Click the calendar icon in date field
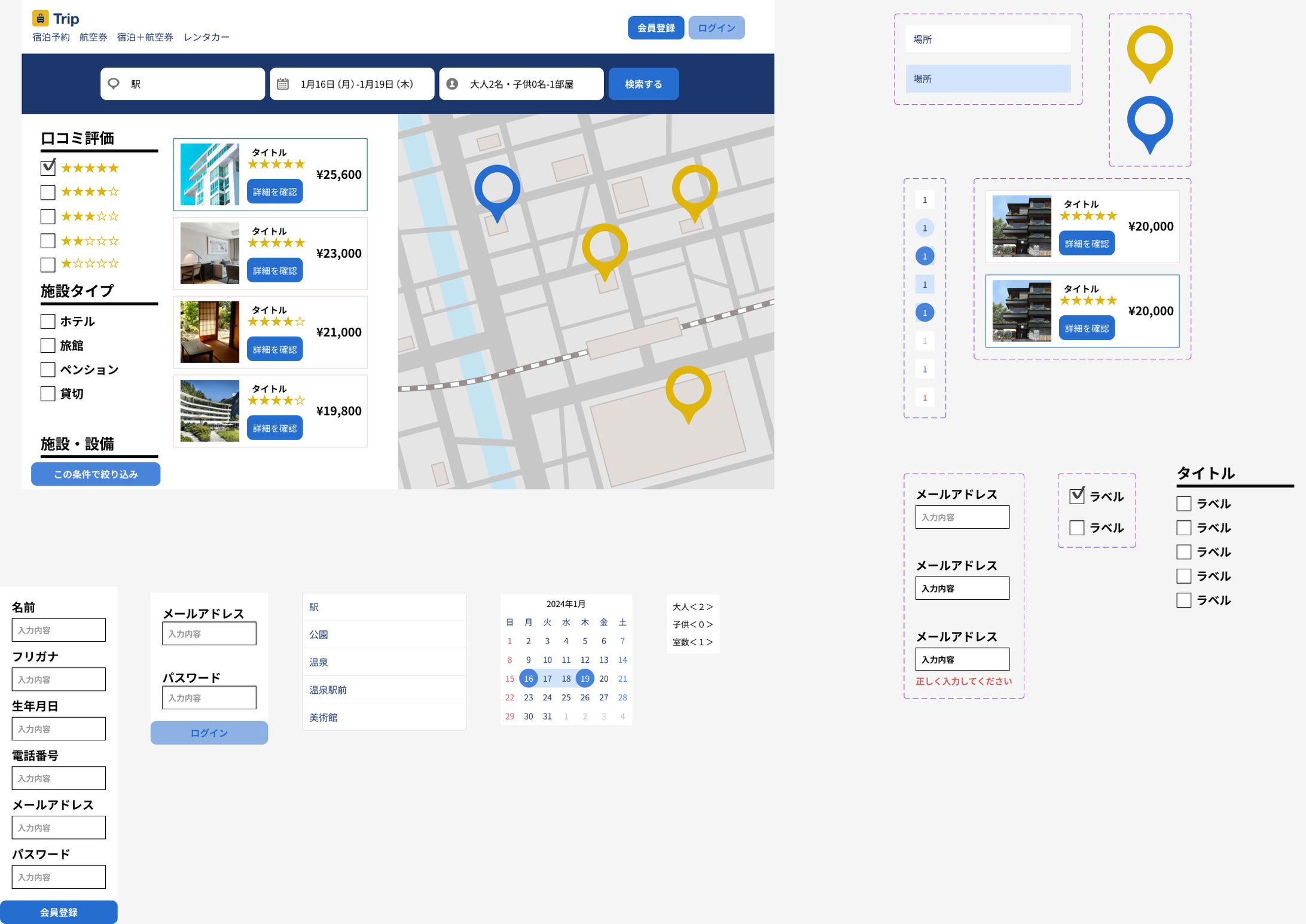 click(283, 84)
